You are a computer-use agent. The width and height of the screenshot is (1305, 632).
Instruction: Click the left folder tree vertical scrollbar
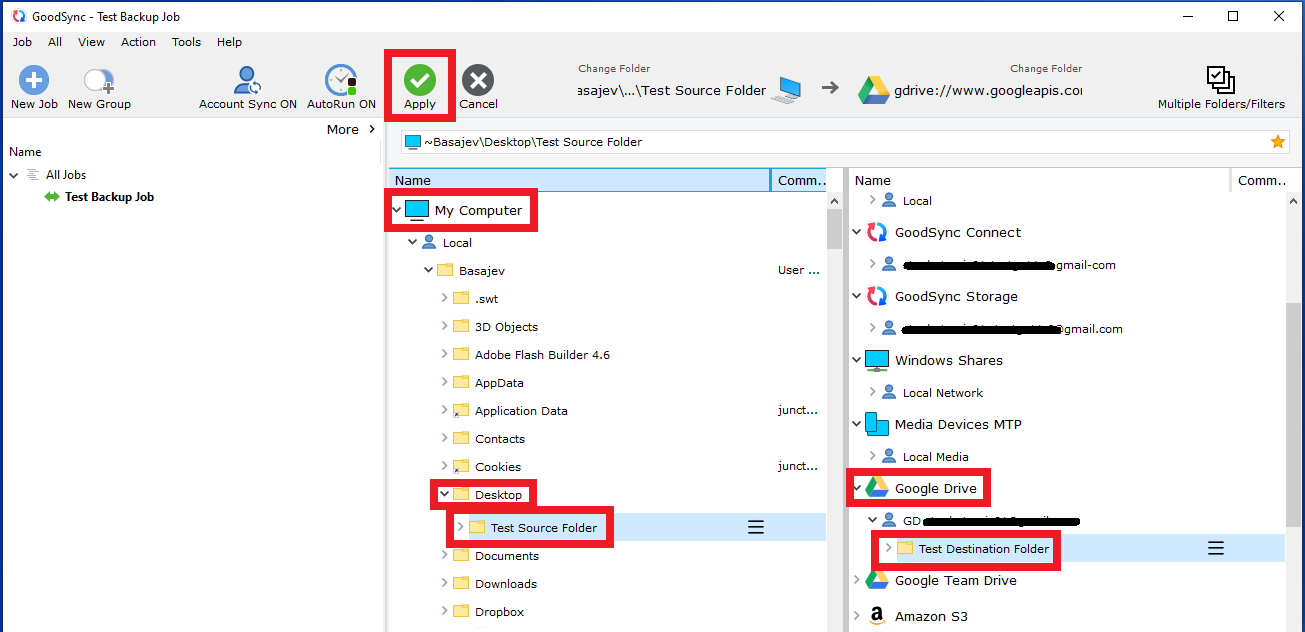click(834, 230)
